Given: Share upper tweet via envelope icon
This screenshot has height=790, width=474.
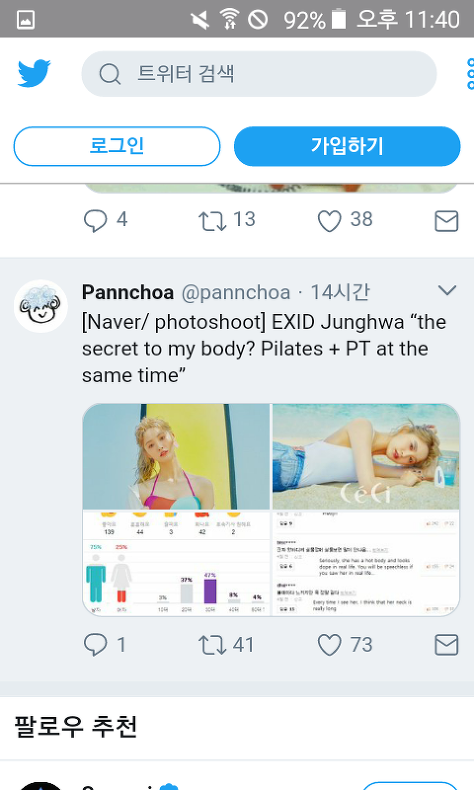Looking at the screenshot, I should tap(446, 221).
